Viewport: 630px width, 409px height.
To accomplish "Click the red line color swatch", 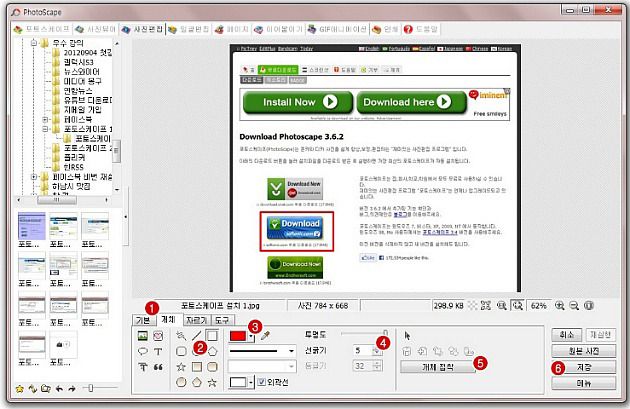I will (237, 336).
